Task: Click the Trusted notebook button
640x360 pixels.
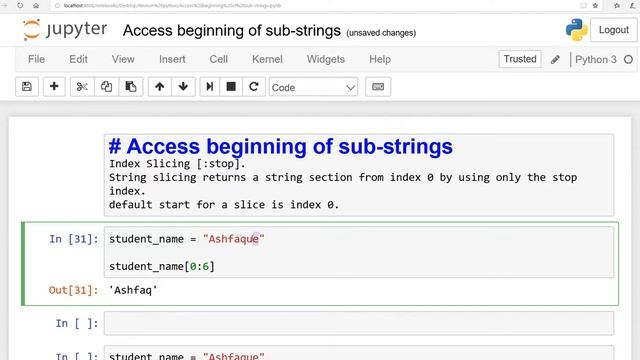Action: [520, 59]
